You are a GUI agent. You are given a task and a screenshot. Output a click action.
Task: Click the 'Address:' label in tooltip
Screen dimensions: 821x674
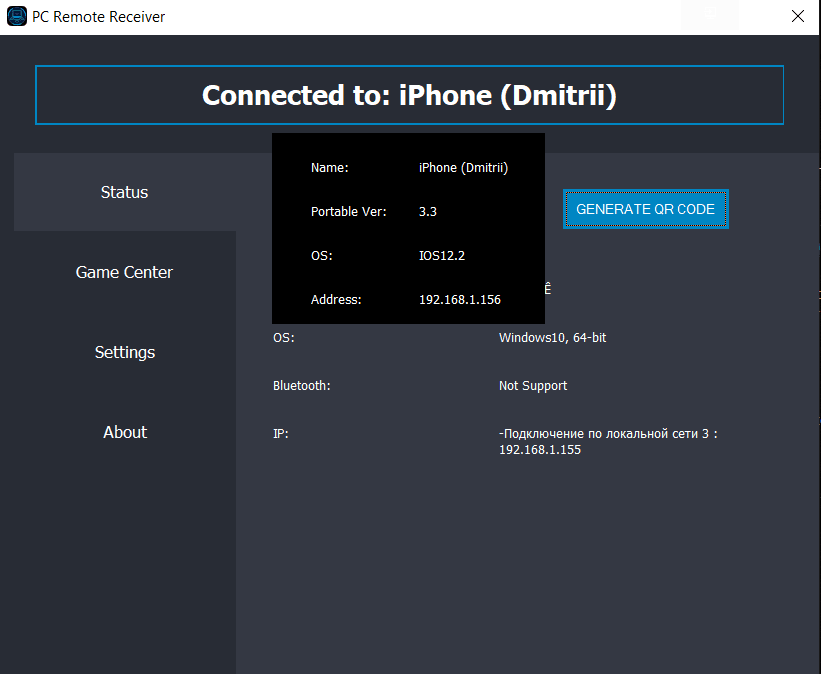336,300
